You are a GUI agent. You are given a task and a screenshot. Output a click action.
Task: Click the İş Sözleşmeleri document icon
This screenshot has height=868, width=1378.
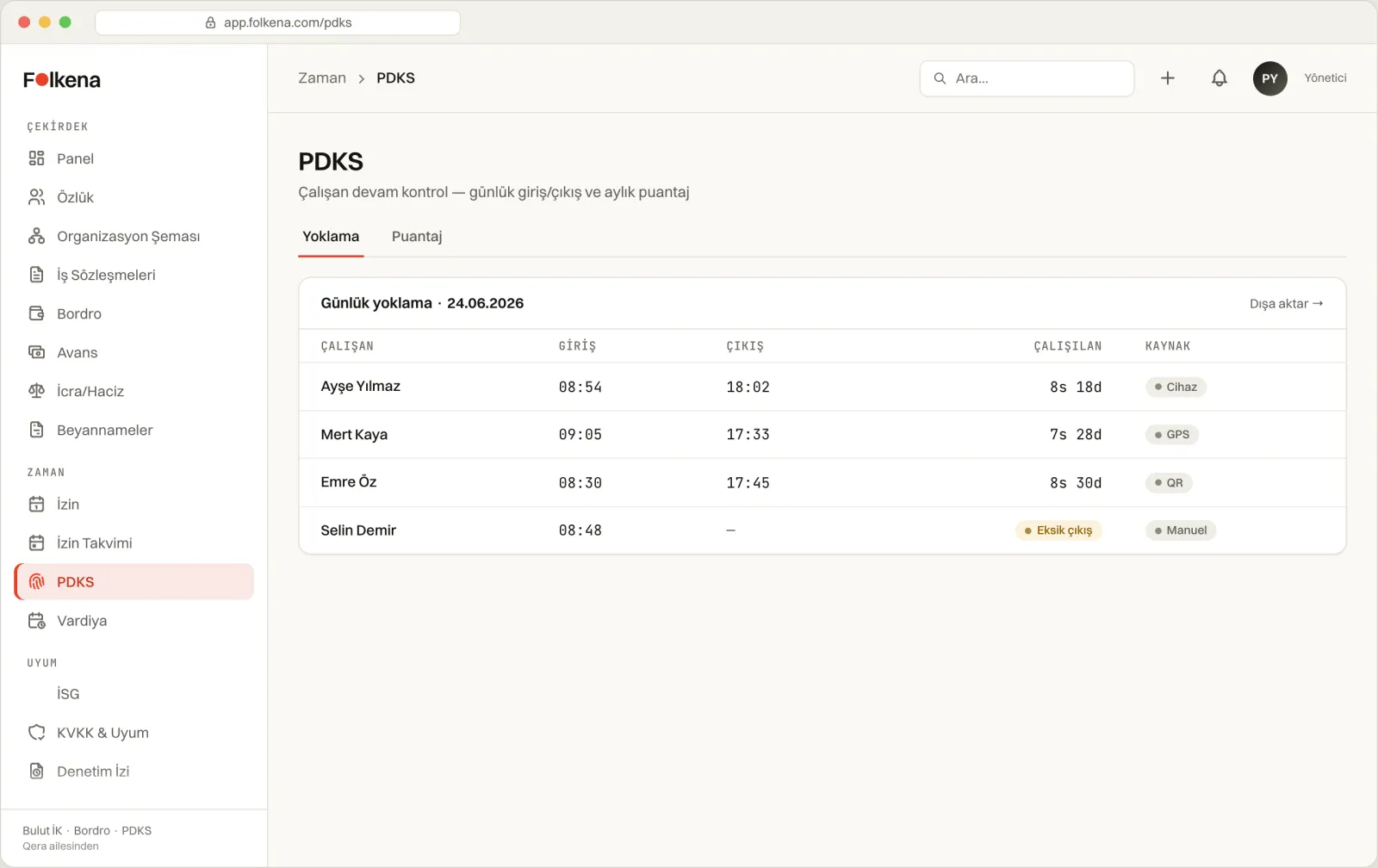coord(36,275)
